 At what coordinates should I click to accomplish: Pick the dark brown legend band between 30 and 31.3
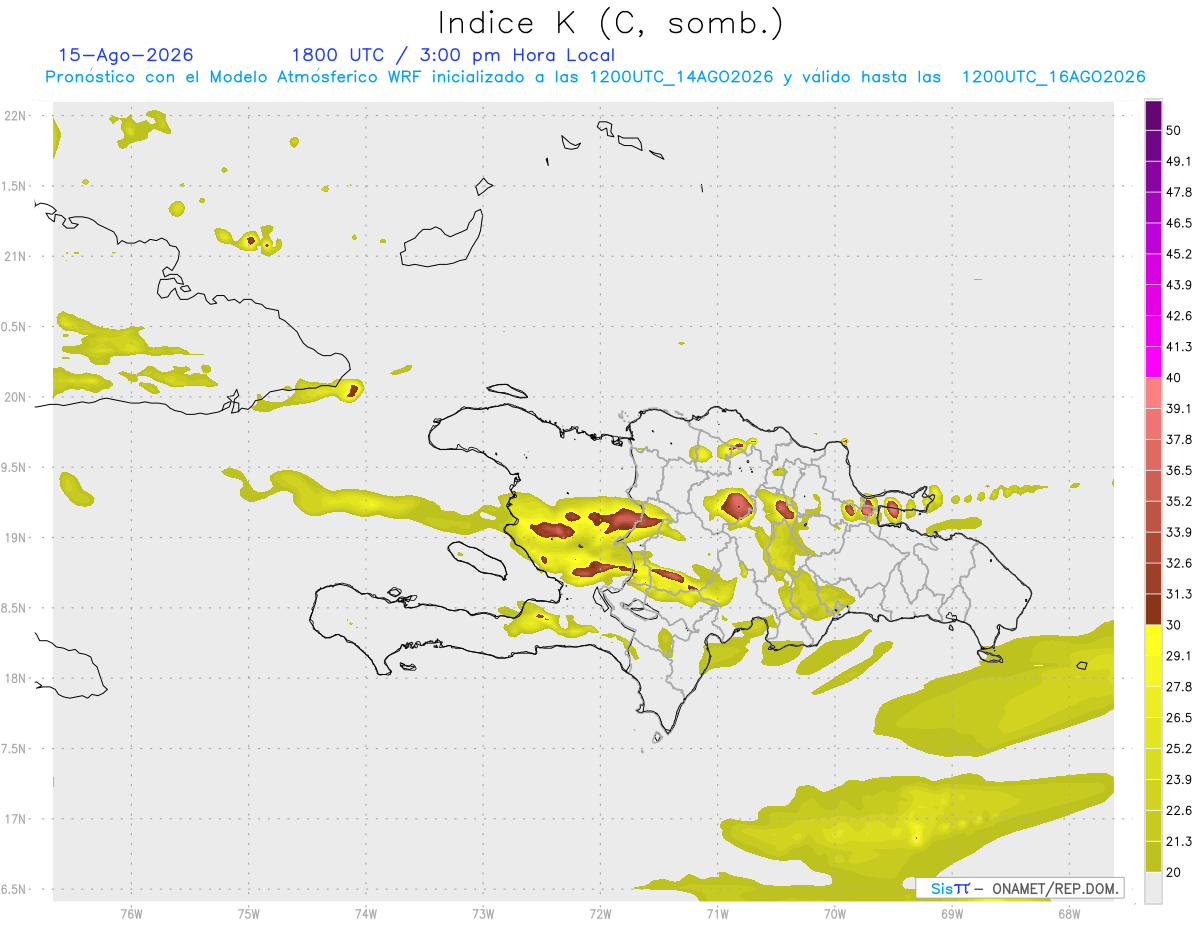point(1154,610)
